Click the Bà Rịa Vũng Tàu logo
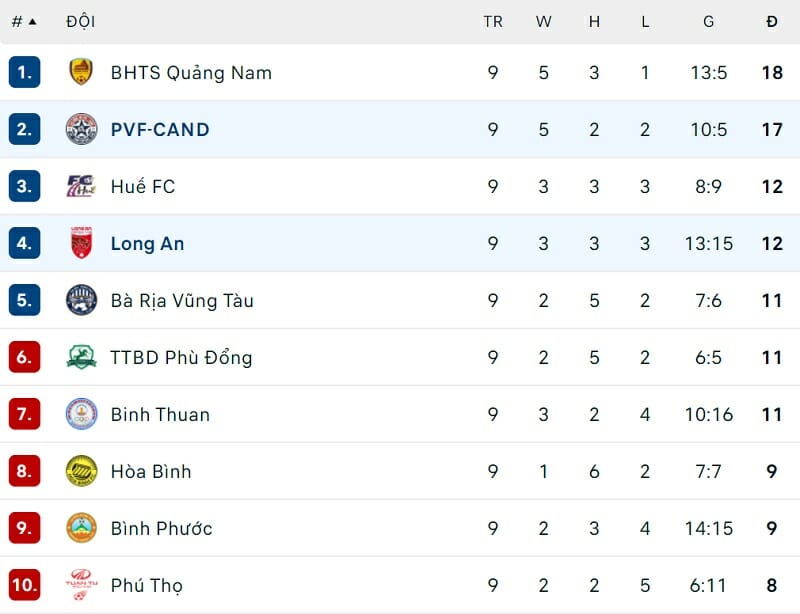 point(81,300)
